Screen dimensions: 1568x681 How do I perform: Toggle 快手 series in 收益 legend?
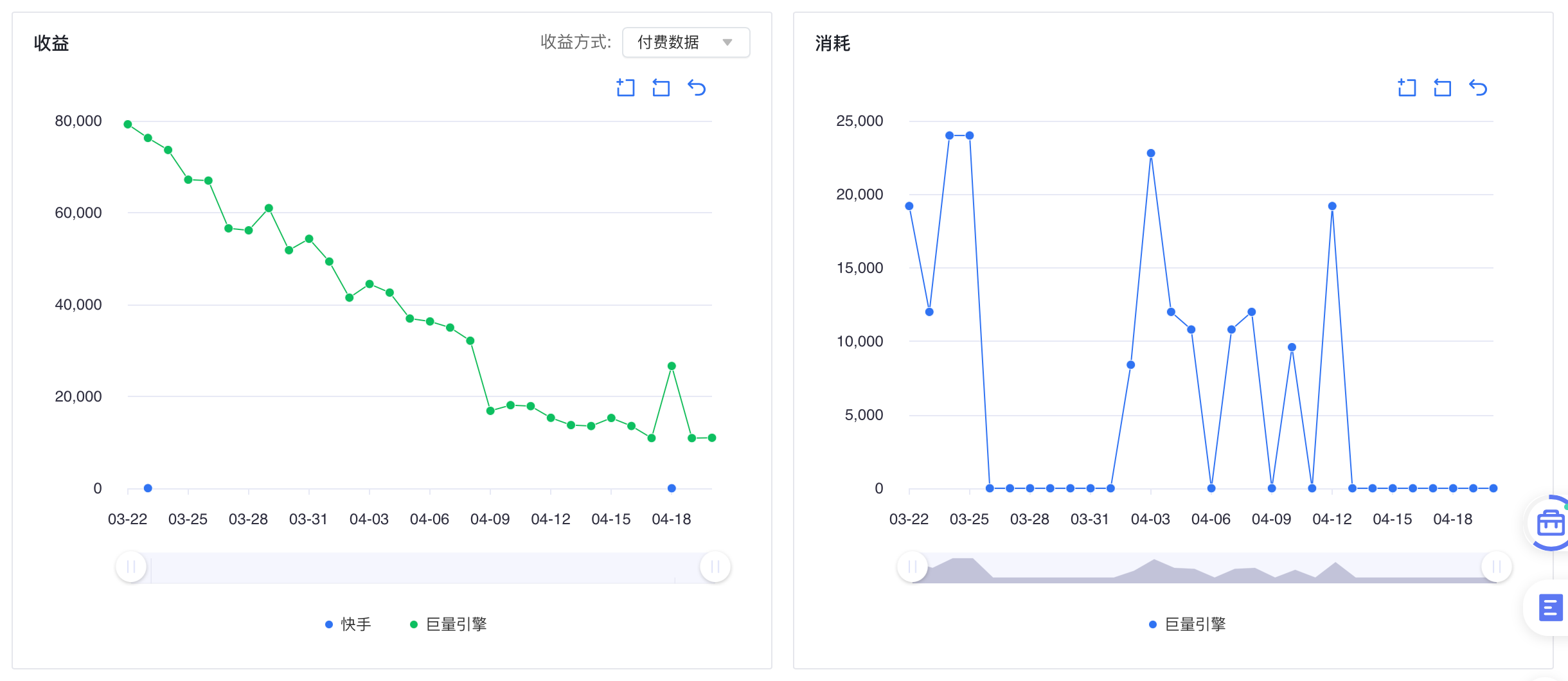pos(348,624)
